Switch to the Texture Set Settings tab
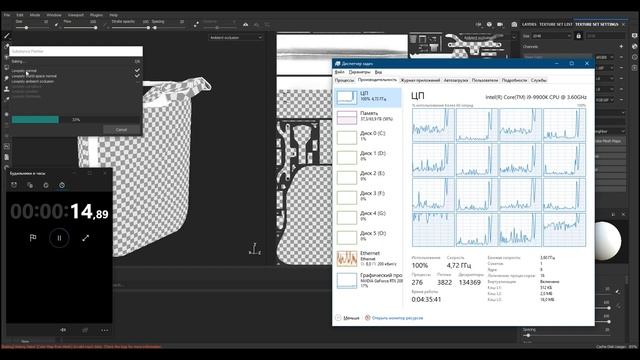 pyautogui.click(x=596, y=24)
